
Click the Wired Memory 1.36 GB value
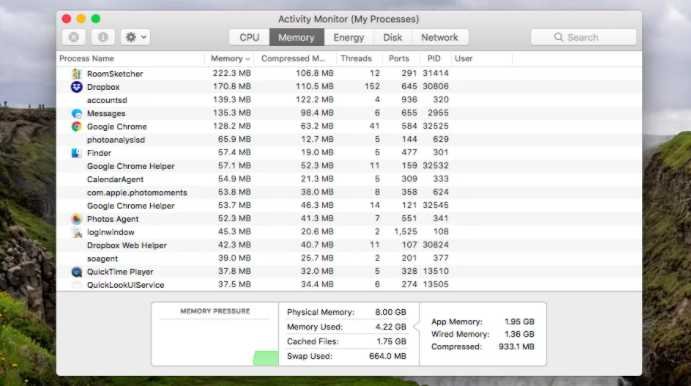pos(519,334)
